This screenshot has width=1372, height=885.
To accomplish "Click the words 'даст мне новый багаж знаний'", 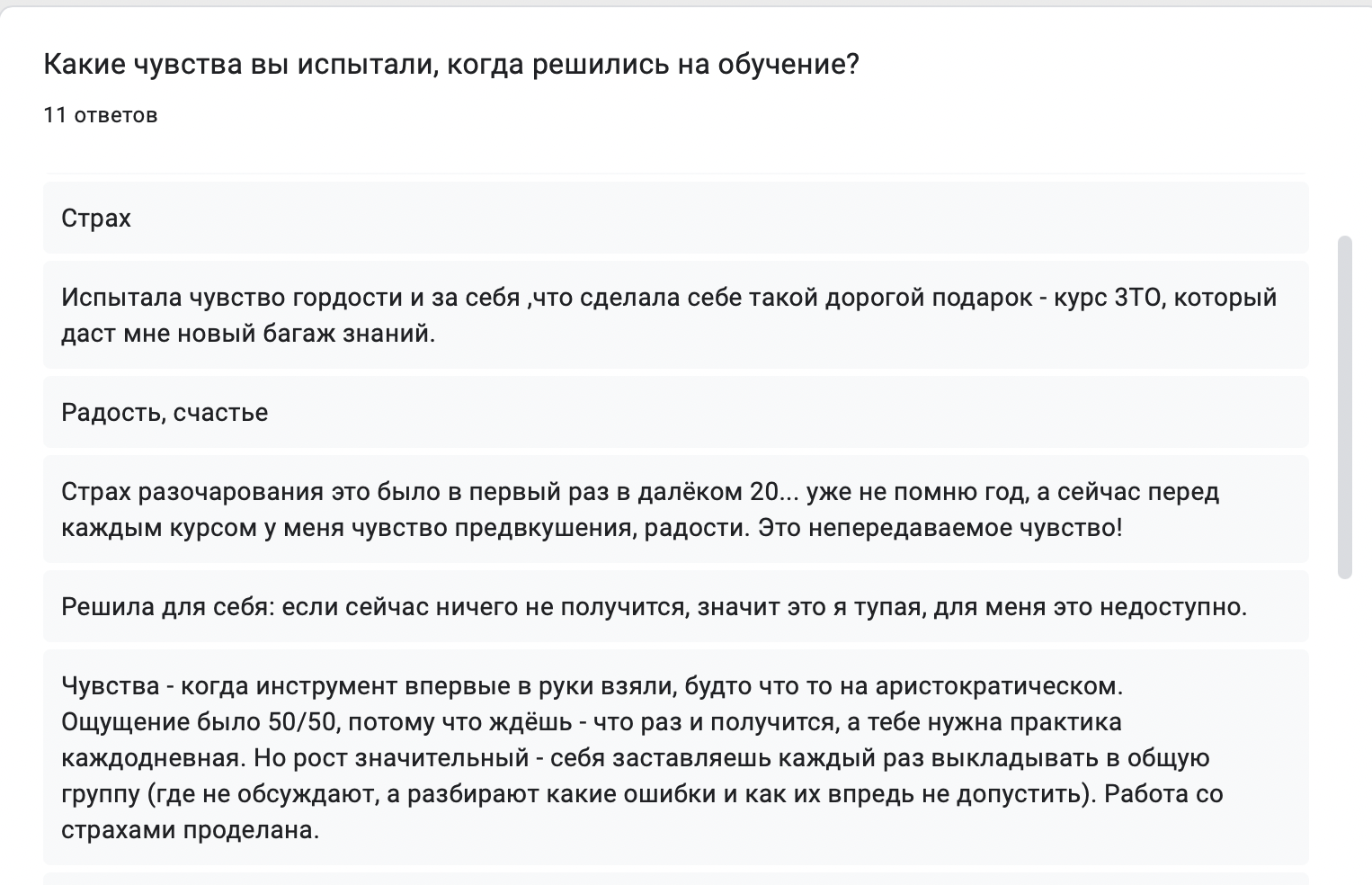I will pos(247,334).
